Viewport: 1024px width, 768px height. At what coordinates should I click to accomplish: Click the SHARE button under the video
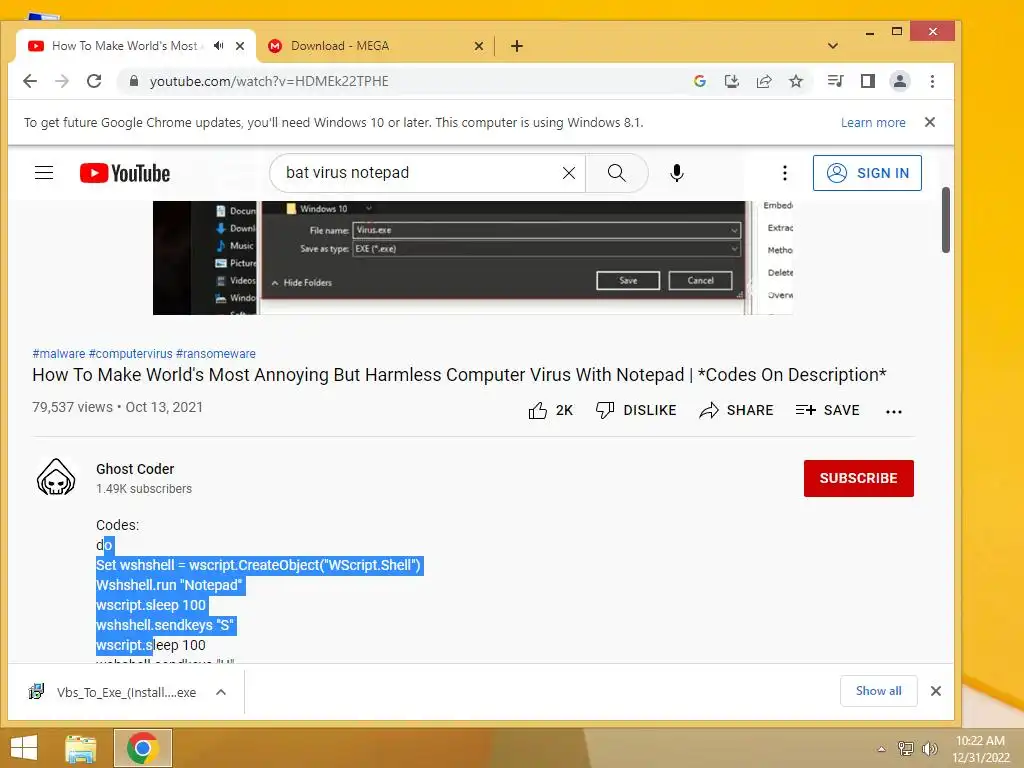click(x=736, y=410)
